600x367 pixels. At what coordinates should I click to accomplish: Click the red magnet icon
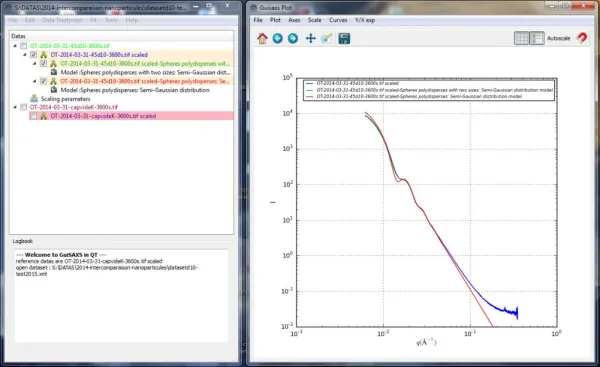click(x=582, y=38)
